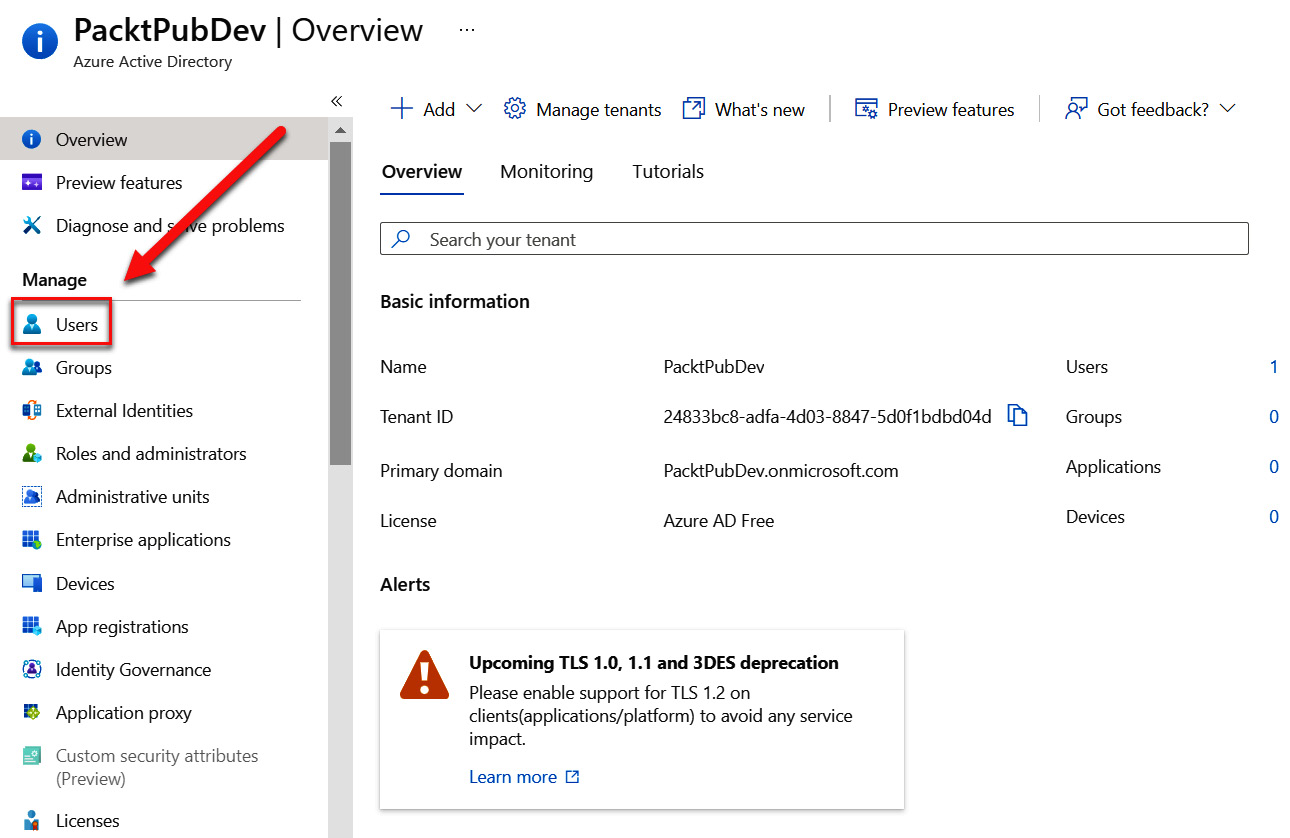Screen dimensions: 1290x838
Task: Click the Application proxy icon
Action: pos(32,712)
